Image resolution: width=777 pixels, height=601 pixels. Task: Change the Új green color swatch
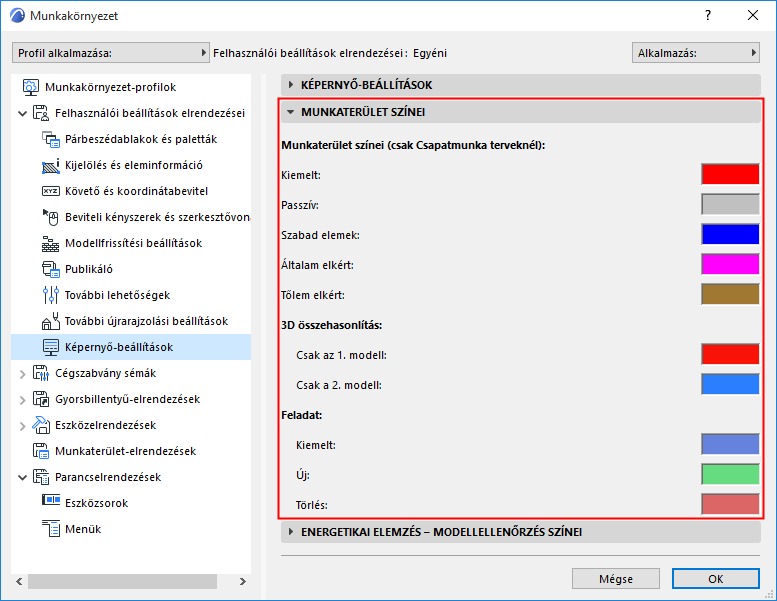[730, 474]
